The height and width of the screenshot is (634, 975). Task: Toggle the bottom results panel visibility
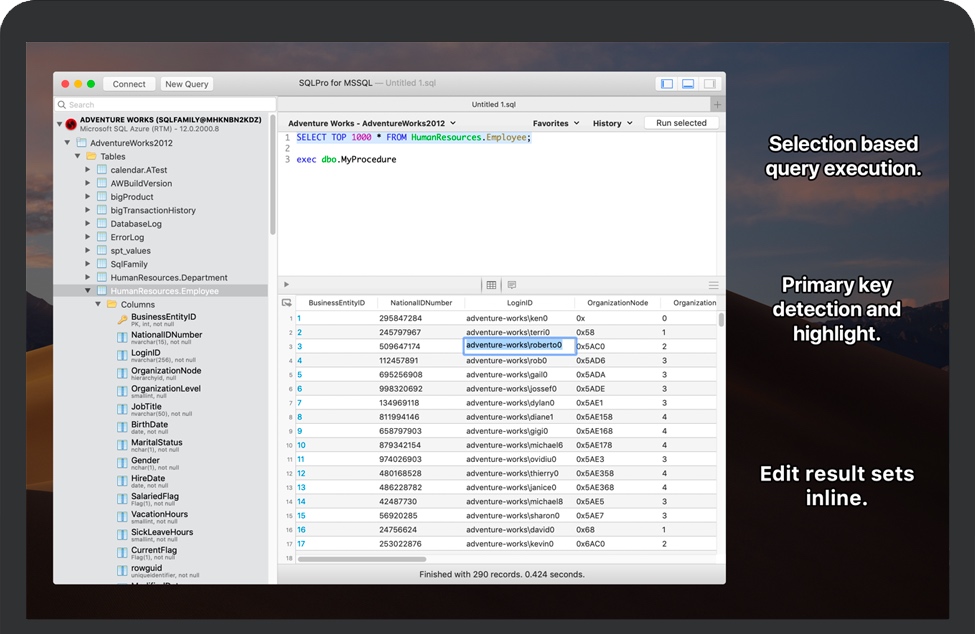(688, 84)
